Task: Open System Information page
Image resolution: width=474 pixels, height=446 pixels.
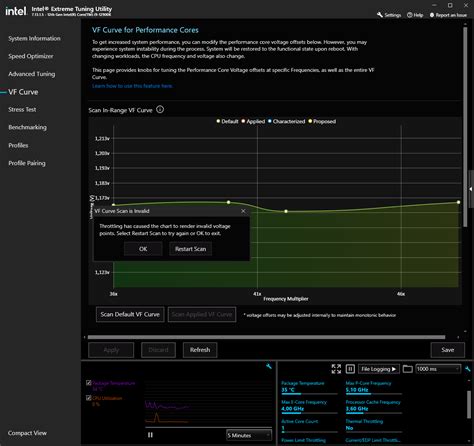Action: click(x=34, y=38)
